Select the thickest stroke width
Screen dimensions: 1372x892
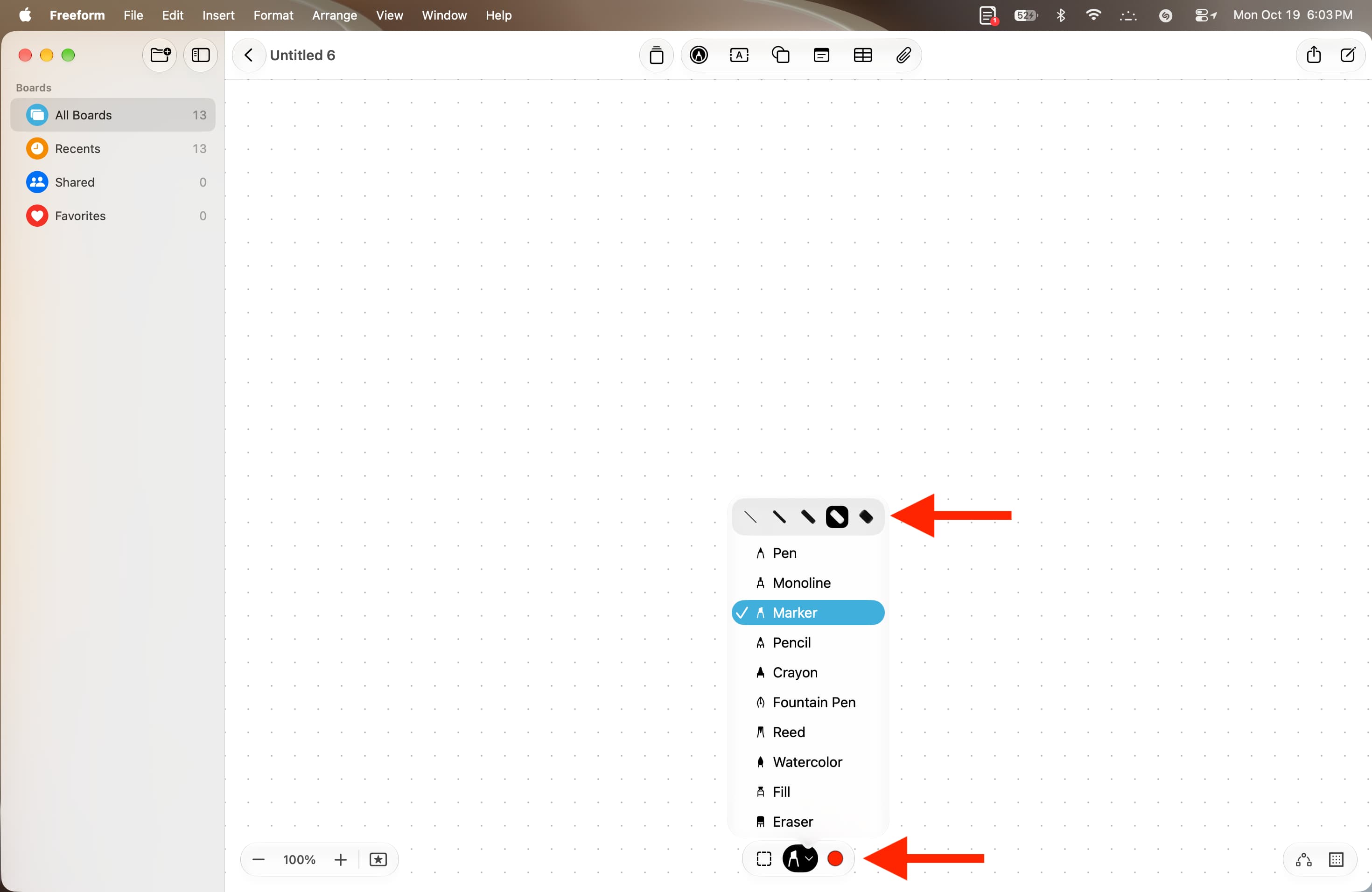(x=866, y=517)
